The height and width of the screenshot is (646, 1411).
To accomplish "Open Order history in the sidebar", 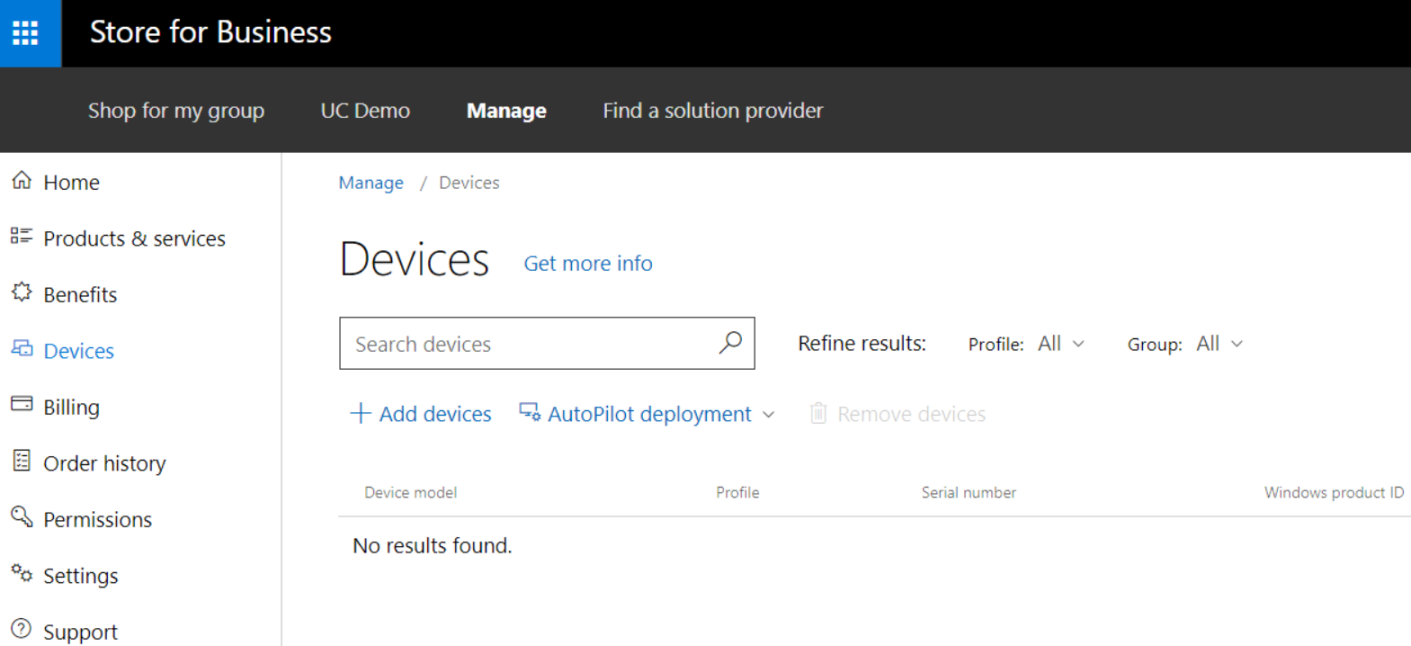I will click(x=104, y=463).
